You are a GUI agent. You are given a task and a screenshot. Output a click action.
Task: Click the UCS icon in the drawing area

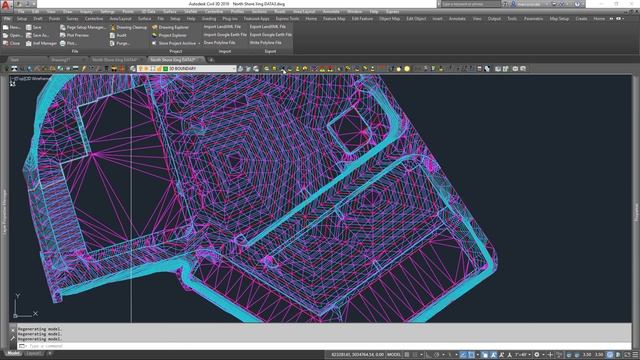coord(25,305)
